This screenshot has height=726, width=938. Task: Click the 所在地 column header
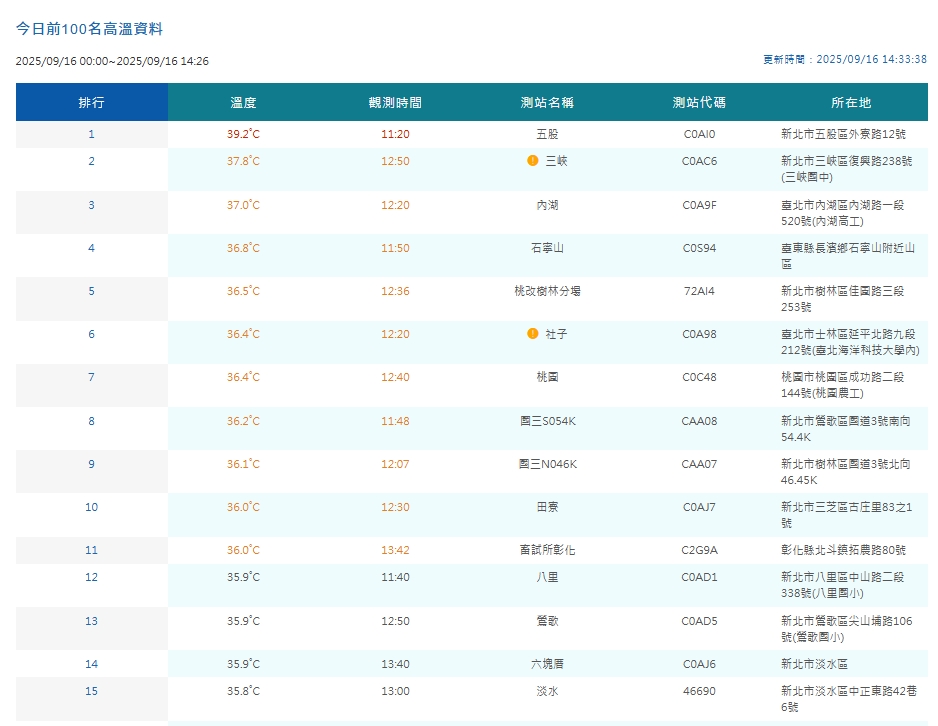(x=851, y=102)
